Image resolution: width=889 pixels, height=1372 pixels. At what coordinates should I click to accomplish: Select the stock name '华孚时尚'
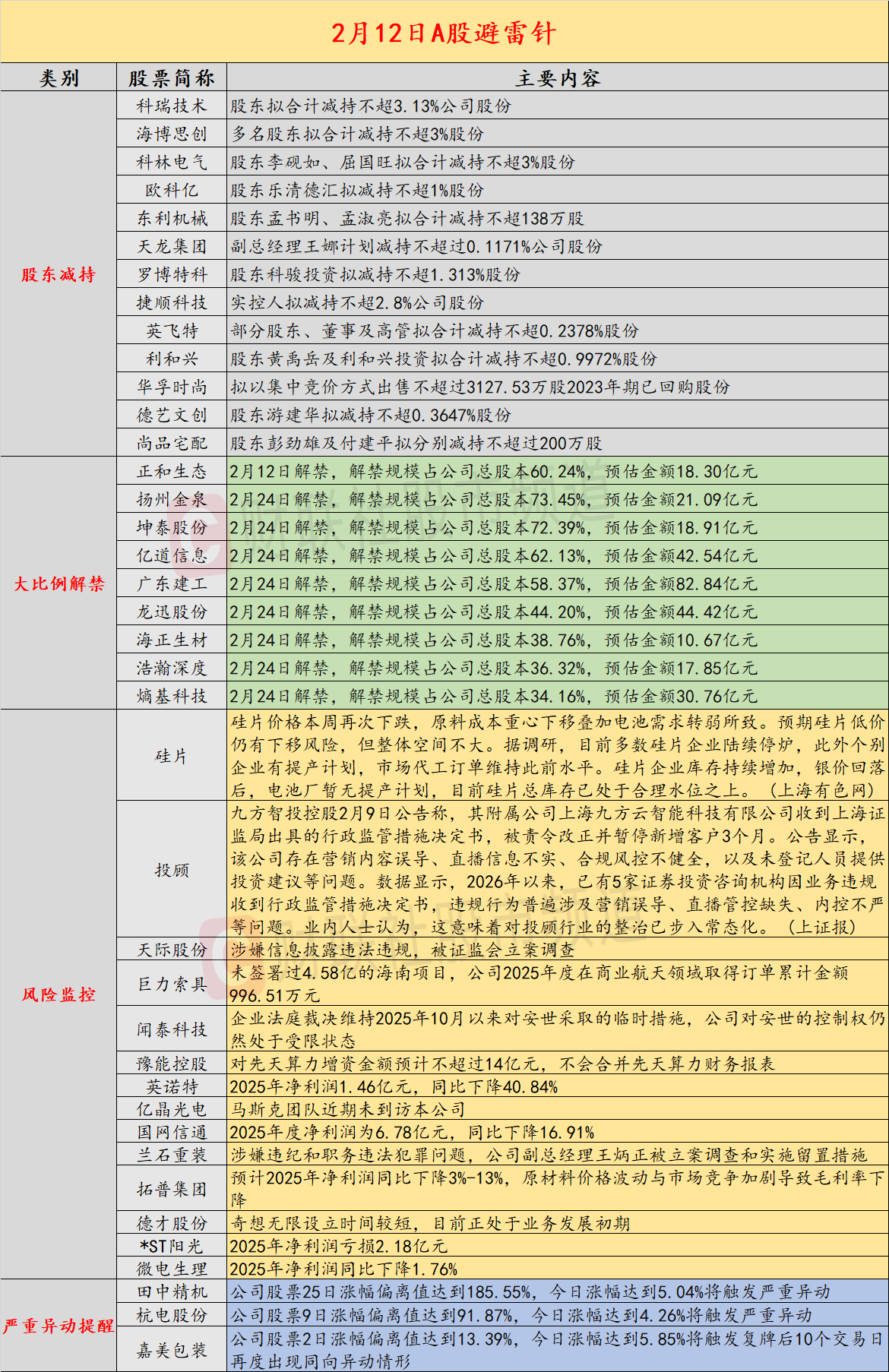(x=172, y=387)
